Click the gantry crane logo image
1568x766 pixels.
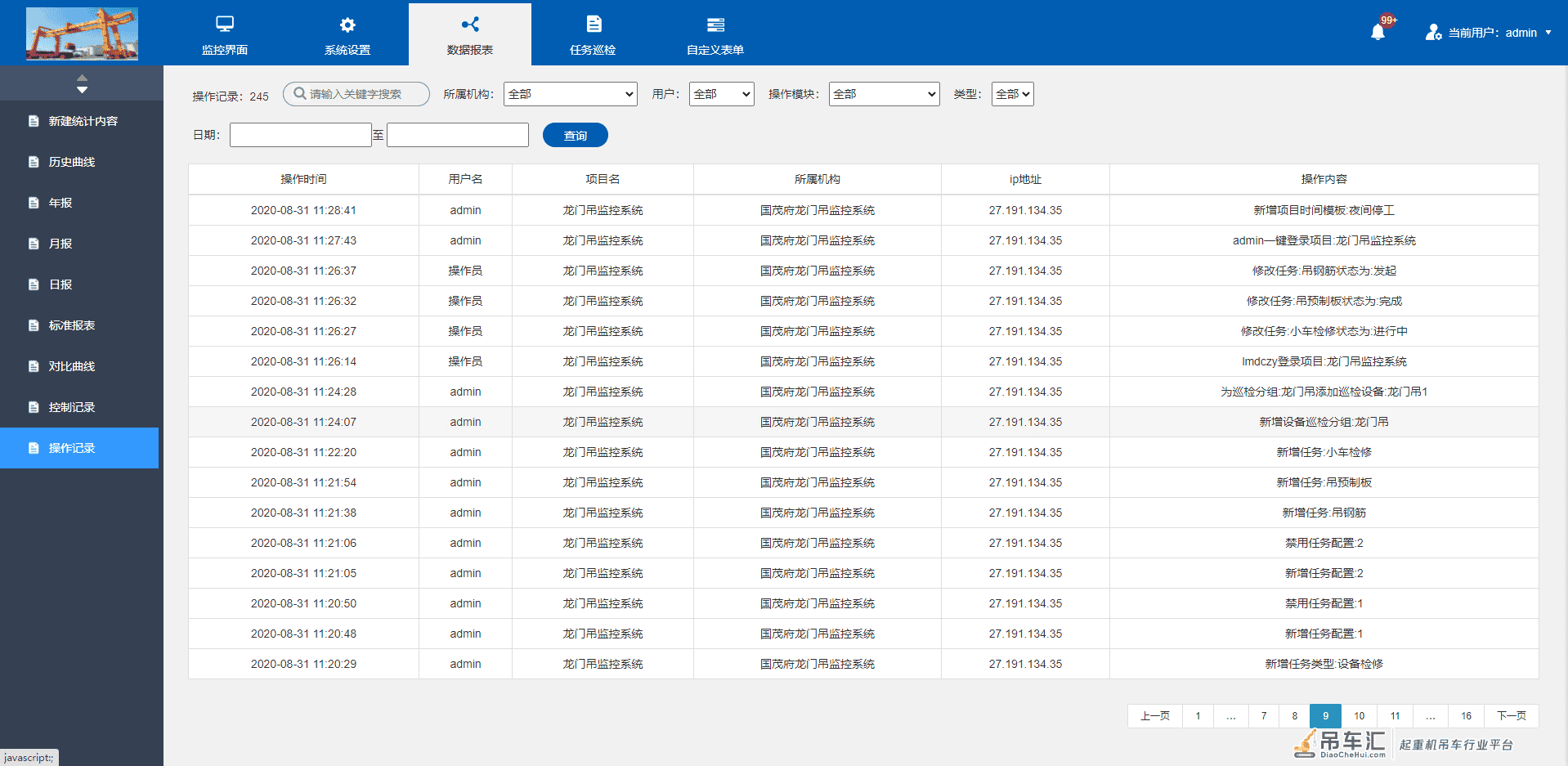tap(82, 34)
